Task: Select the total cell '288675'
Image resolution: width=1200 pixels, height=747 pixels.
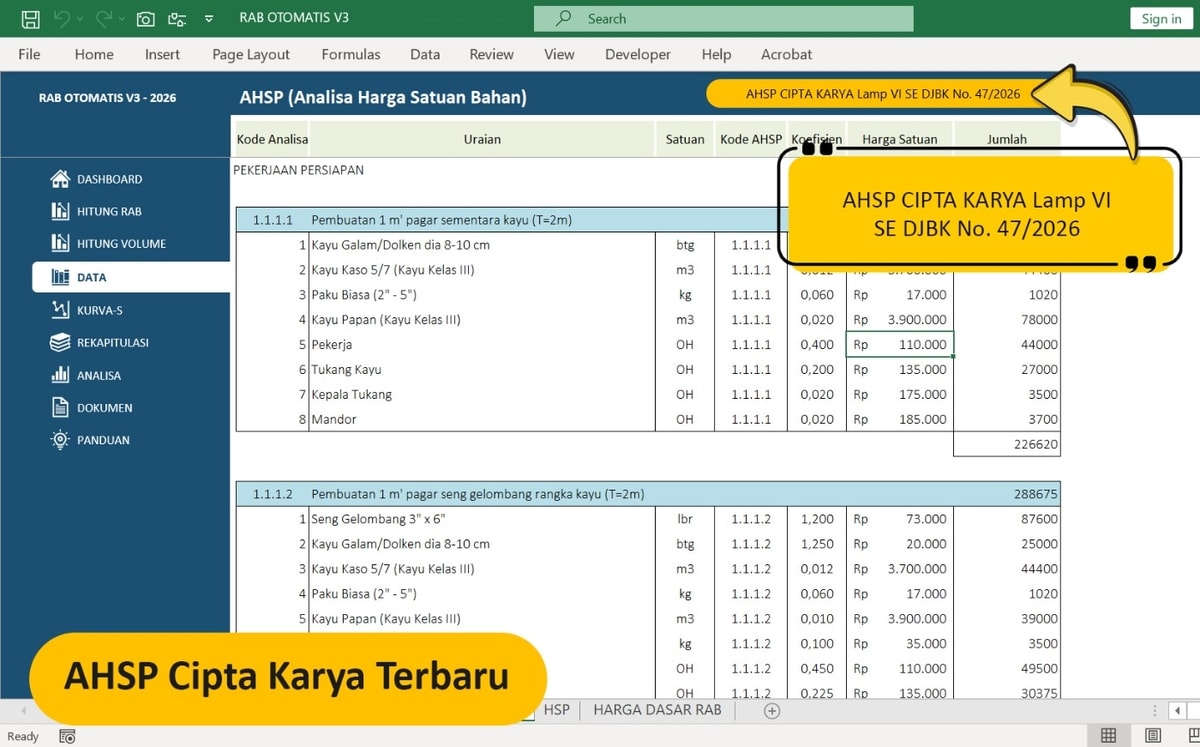Action: (x=1007, y=494)
